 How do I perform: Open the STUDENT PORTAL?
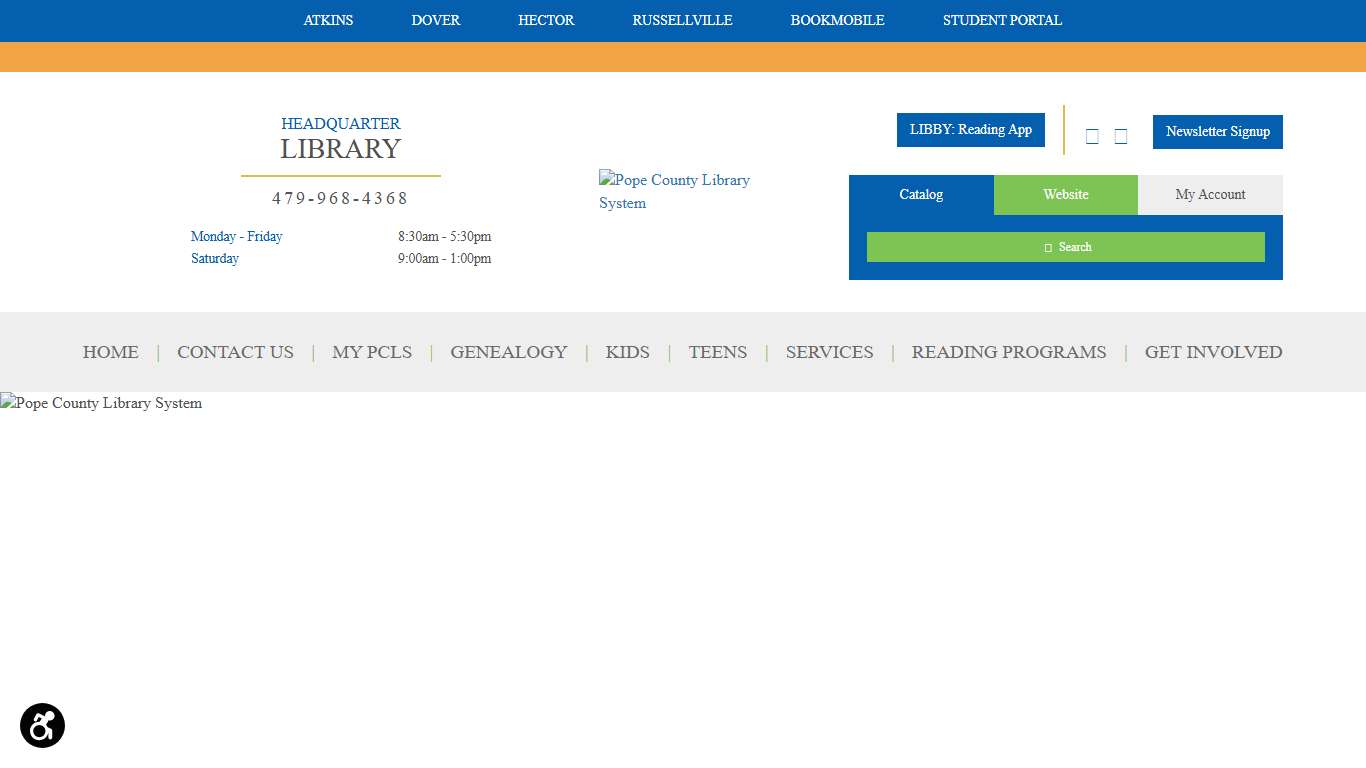(1002, 20)
